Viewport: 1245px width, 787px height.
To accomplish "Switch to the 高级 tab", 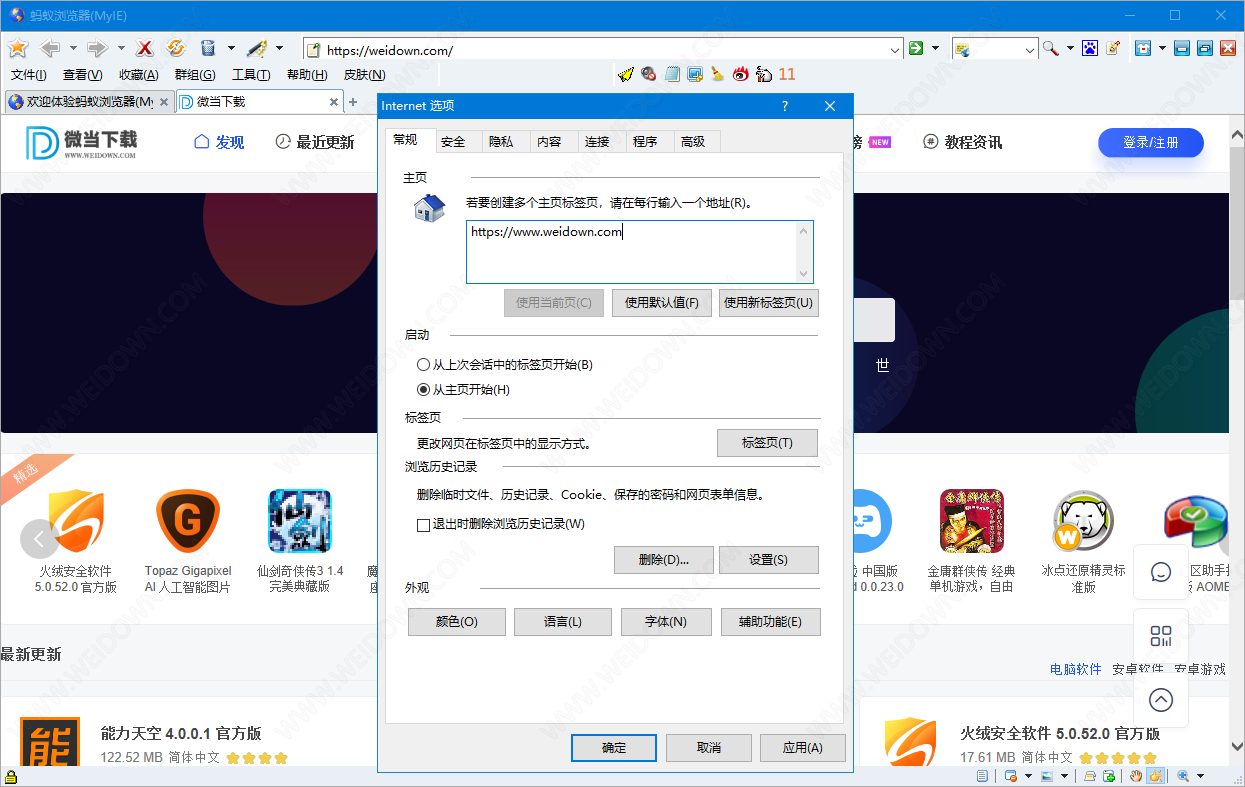I will (693, 142).
